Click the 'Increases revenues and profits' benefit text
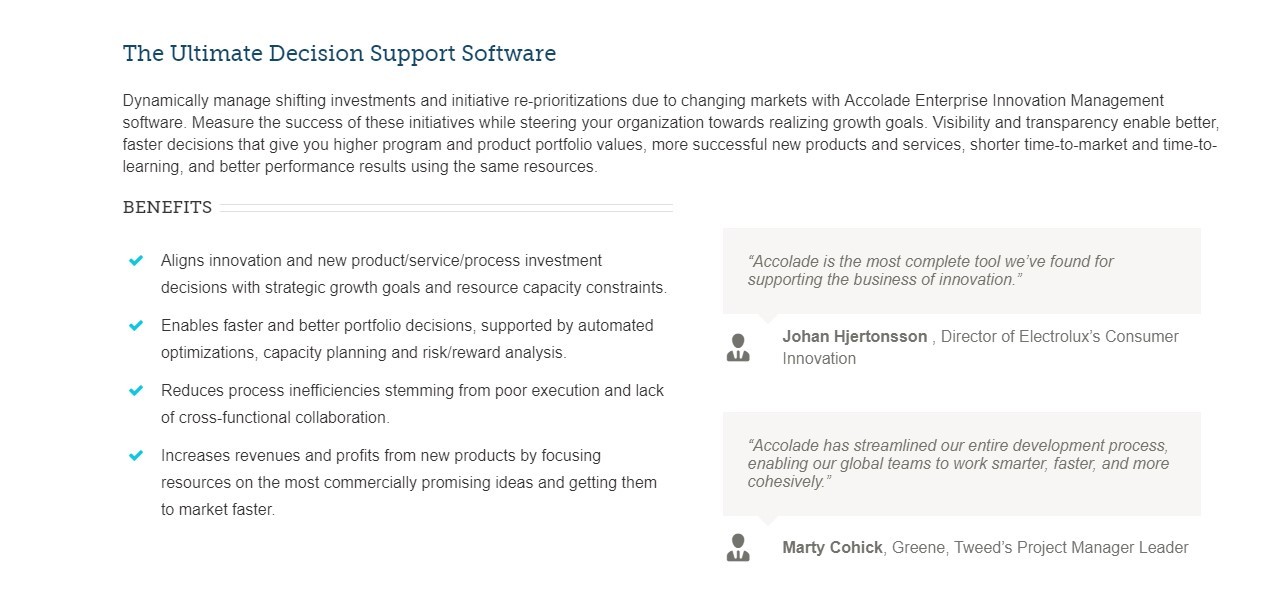 (409, 482)
